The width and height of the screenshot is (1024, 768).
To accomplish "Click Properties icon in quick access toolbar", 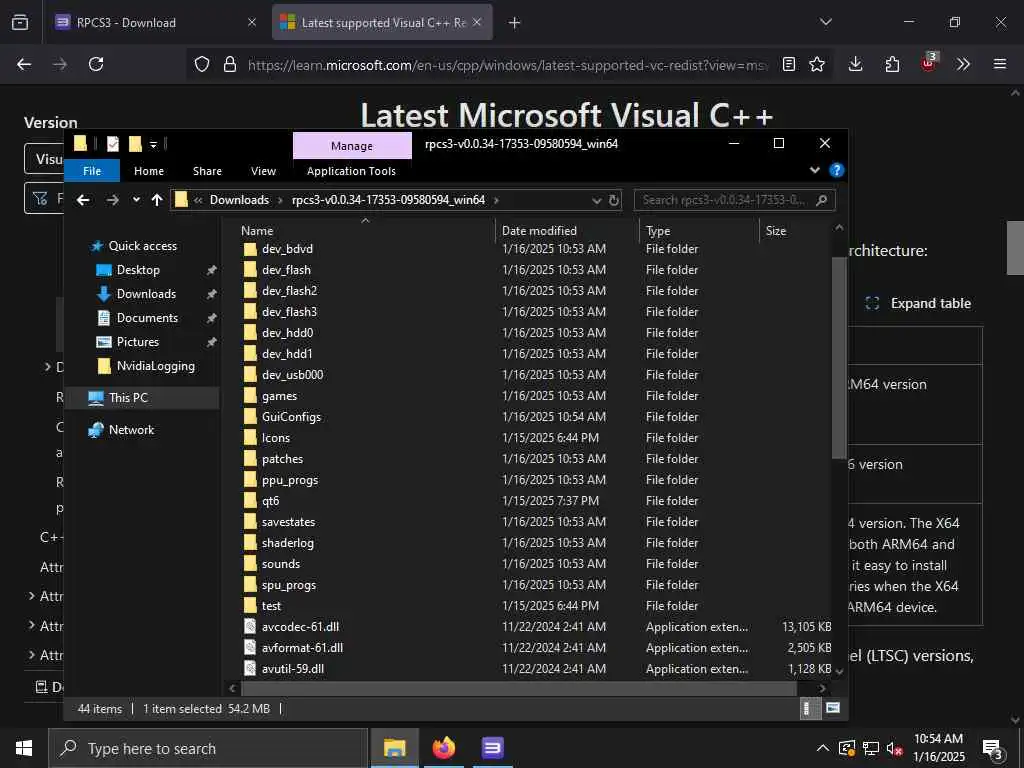I will (x=113, y=144).
